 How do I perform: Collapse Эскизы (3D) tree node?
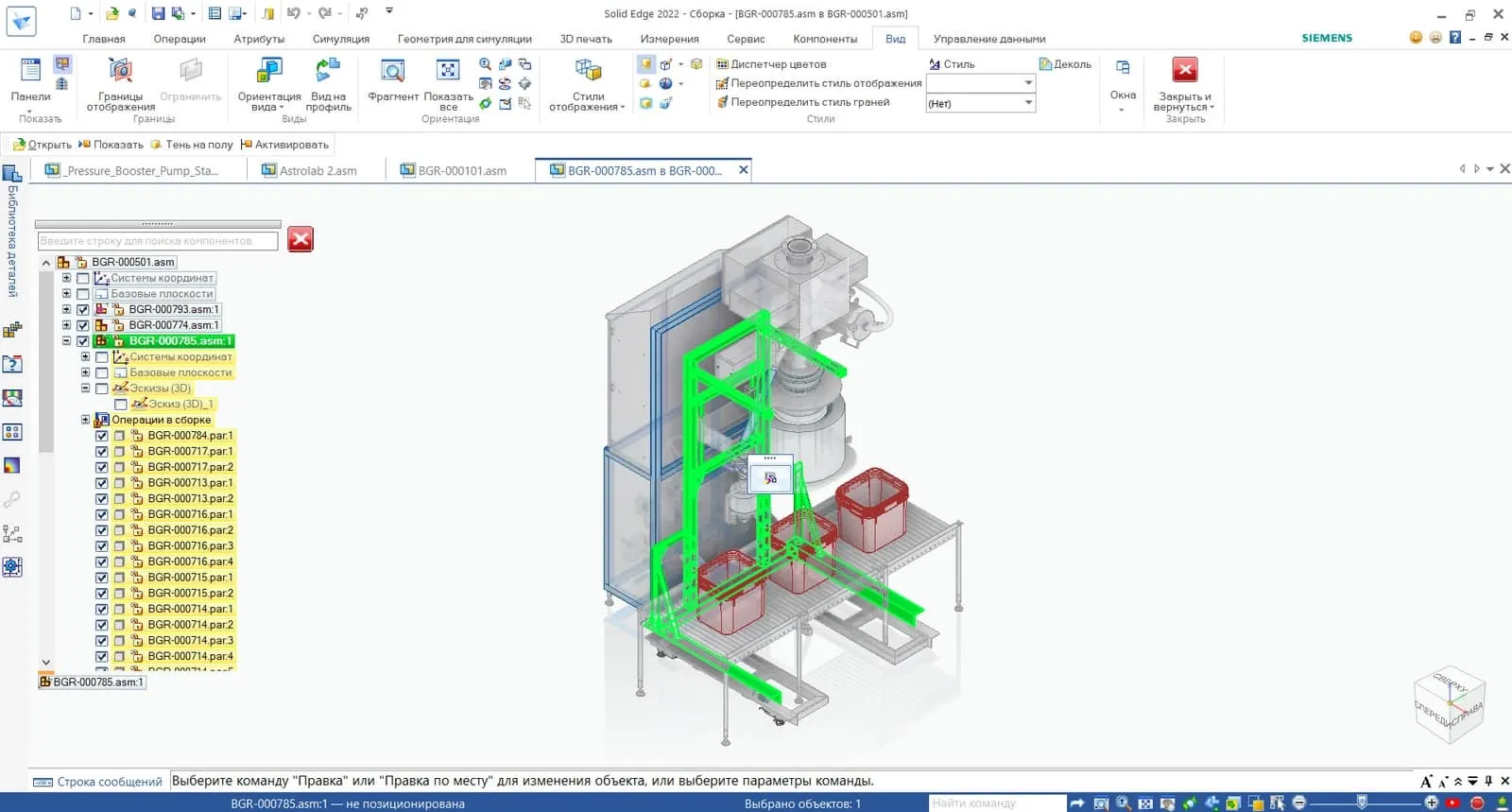85,388
